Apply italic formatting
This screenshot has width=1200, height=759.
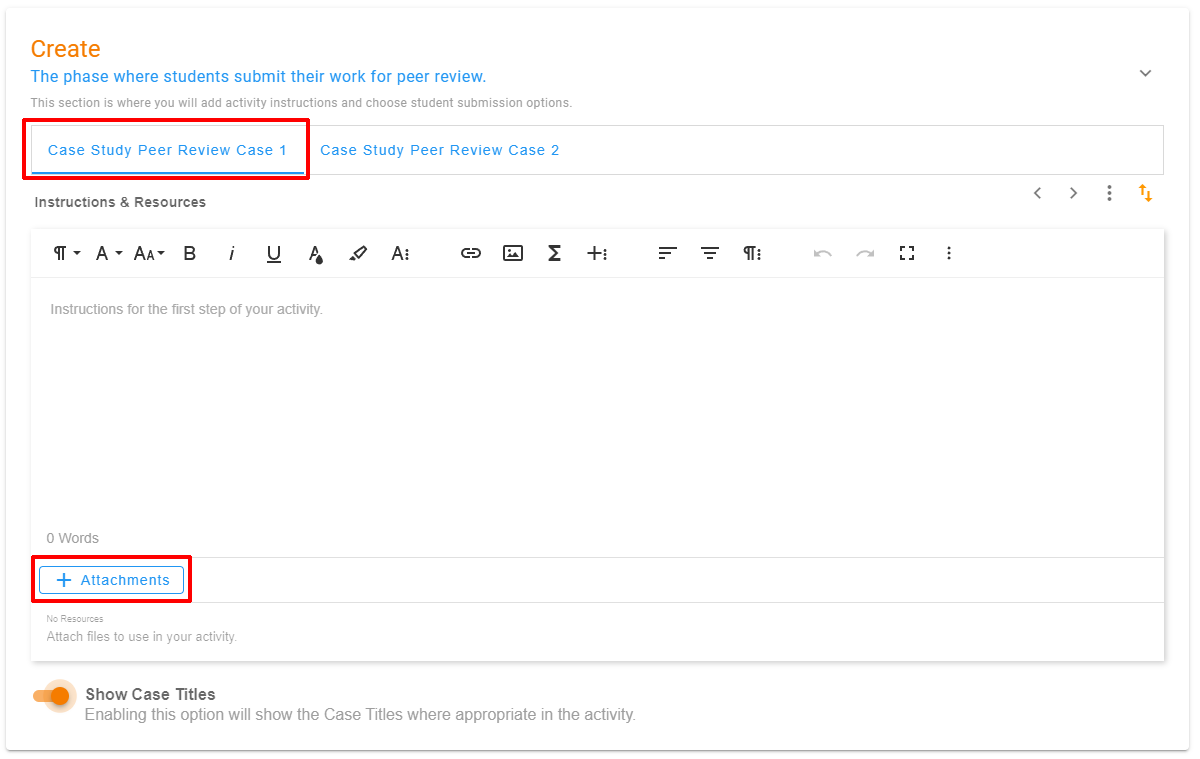click(231, 254)
